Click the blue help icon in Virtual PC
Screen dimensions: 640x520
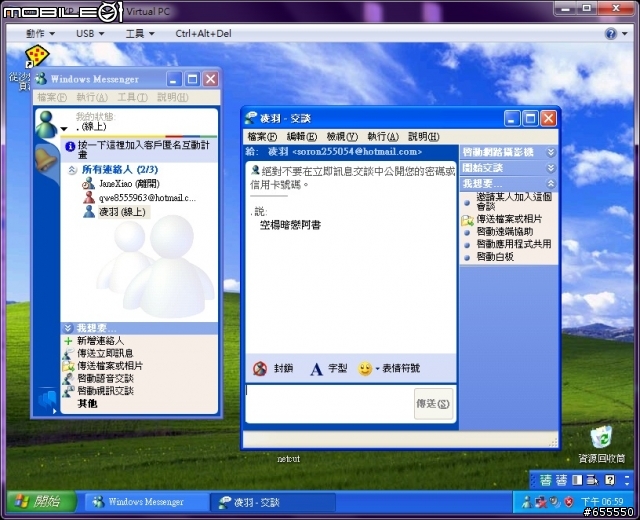[x=611, y=33]
